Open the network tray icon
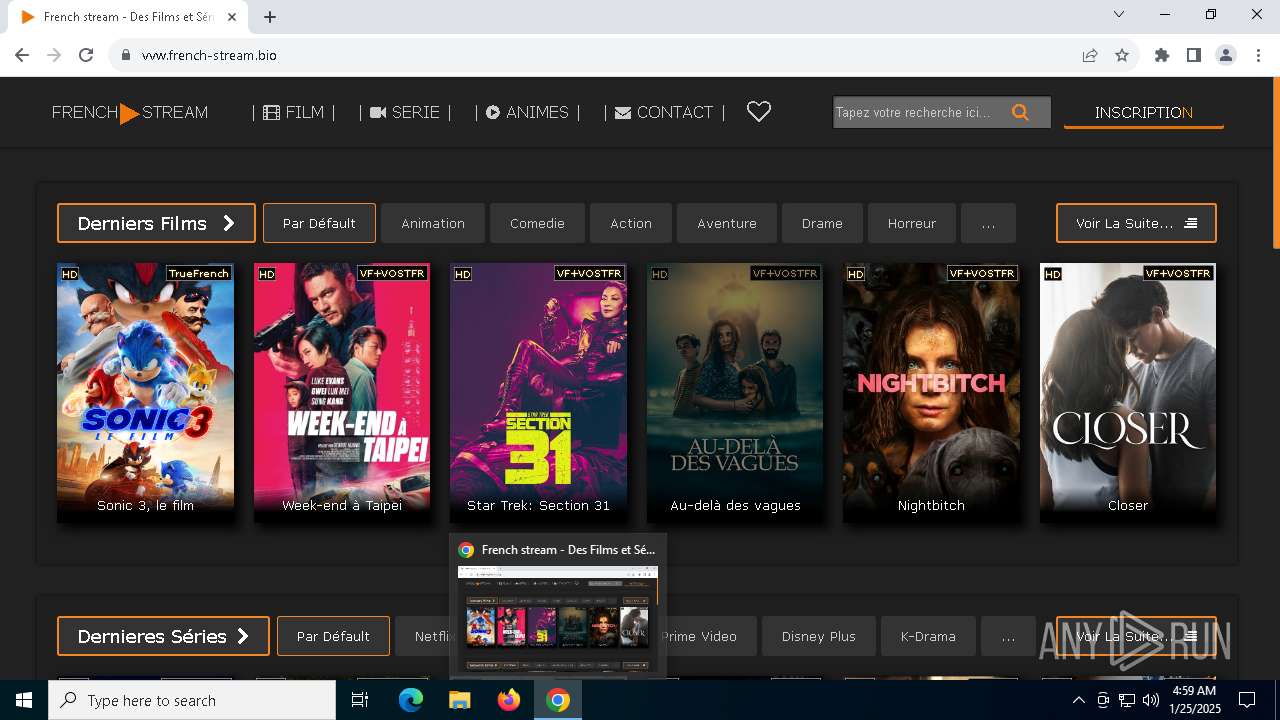1280x720 pixels. (x=1127, y=700)
